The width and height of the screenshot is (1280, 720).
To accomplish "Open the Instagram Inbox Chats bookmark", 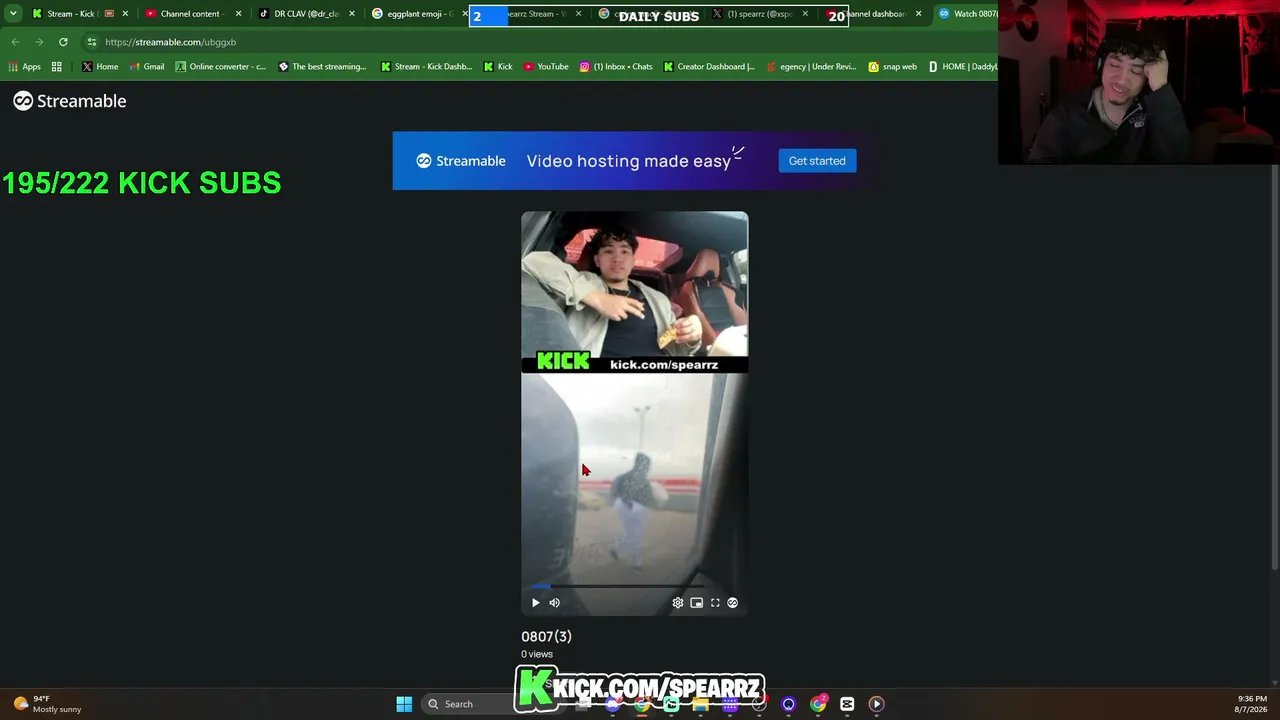I will [x=616, y=67].
